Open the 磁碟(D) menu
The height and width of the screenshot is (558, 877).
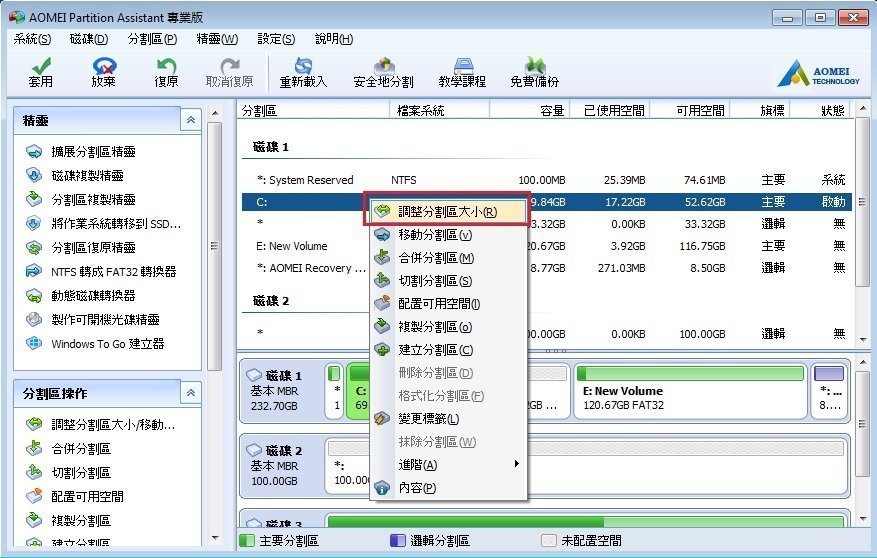coord(89,39)
